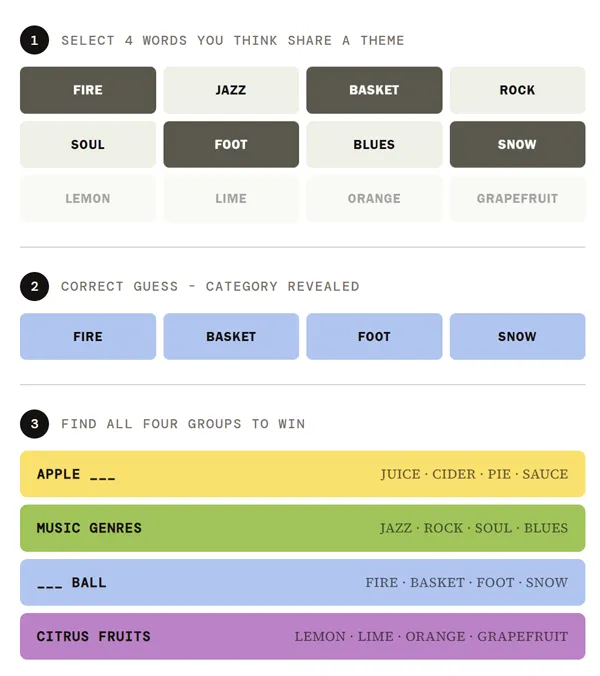Viewport: 600px width, 676px height.
Task: Click the blue revealed FIRE tile
Action: click(x=88, y=336)
